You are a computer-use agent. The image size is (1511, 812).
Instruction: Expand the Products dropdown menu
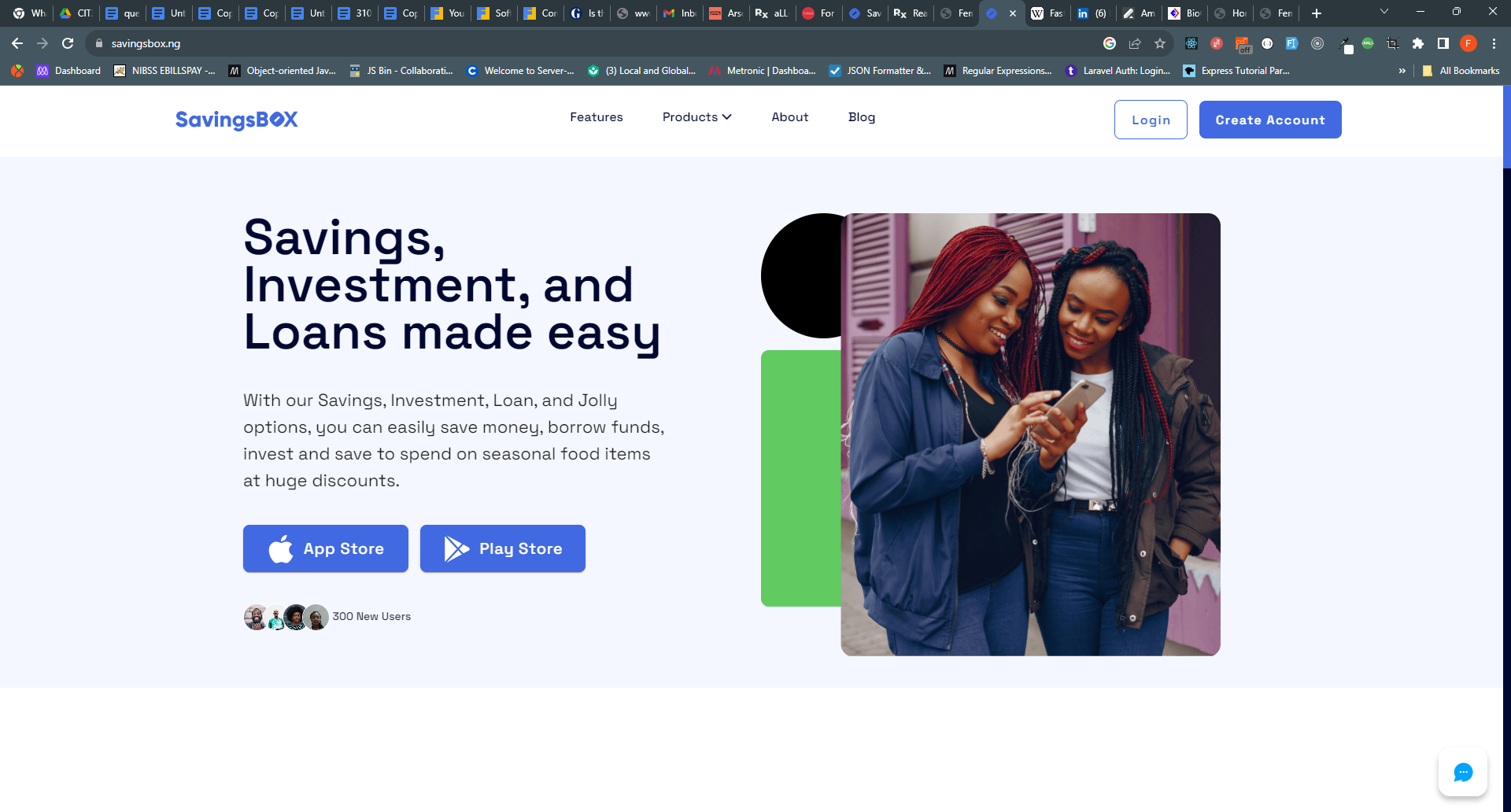tap(696, 117)
